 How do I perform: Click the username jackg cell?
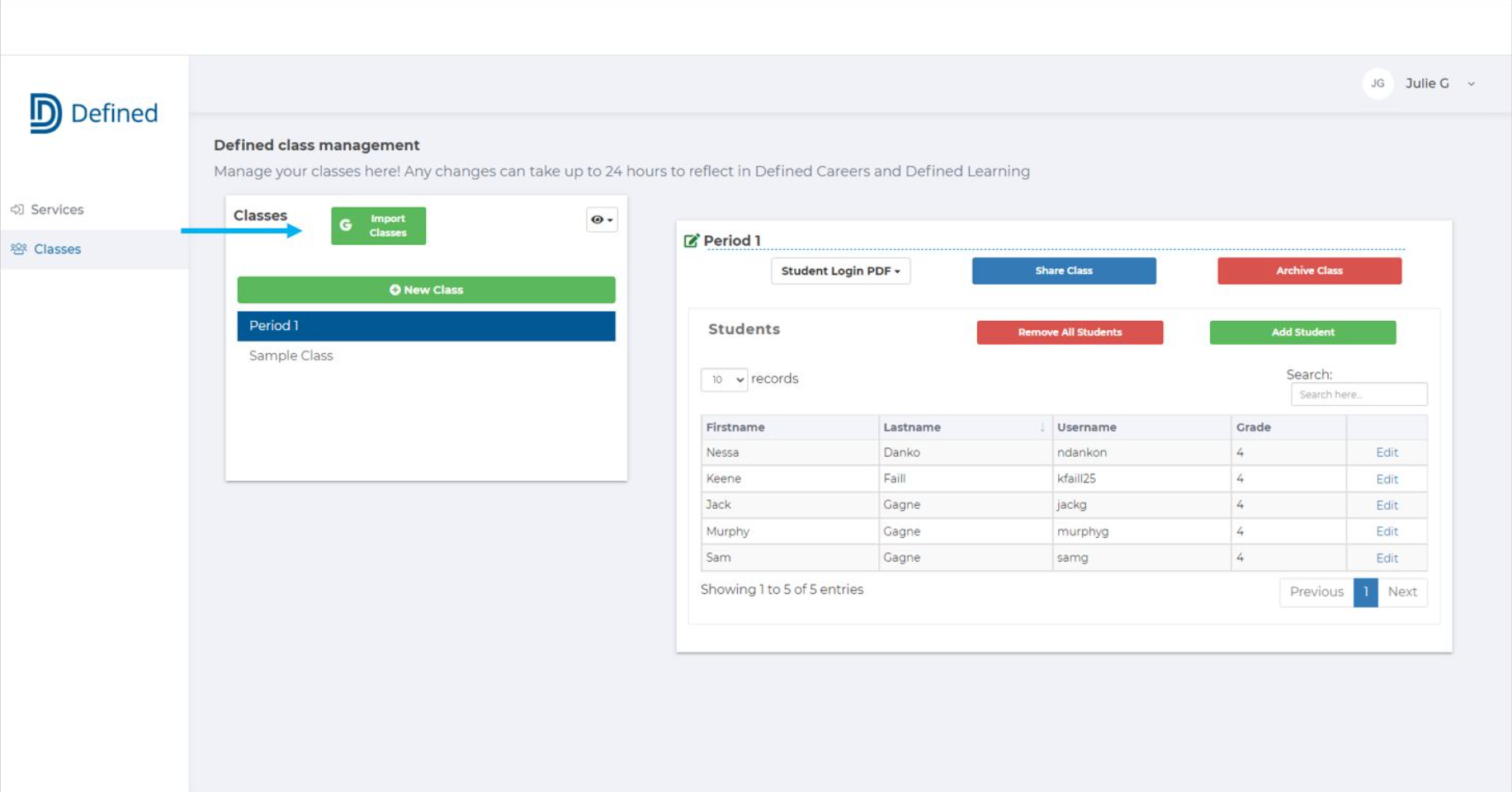(x=1141, y=505)
